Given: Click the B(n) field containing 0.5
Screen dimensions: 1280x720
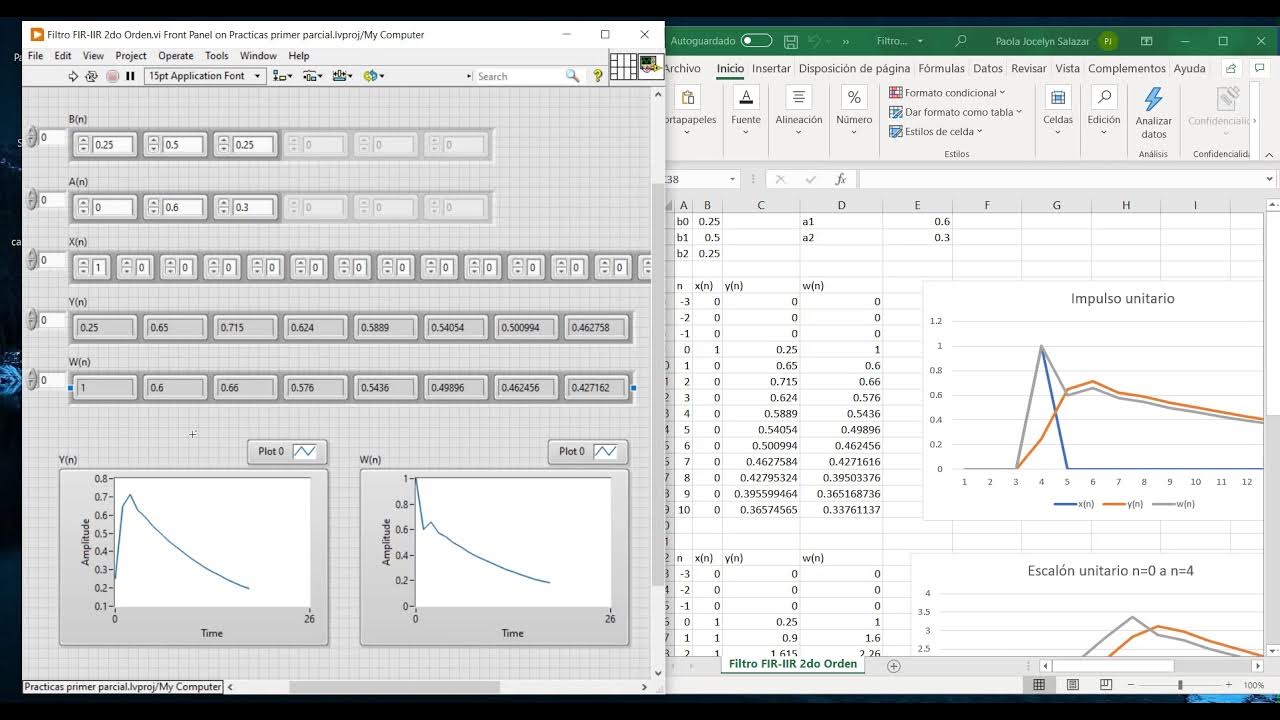Looking at the screenshot, I should point(183,145).
